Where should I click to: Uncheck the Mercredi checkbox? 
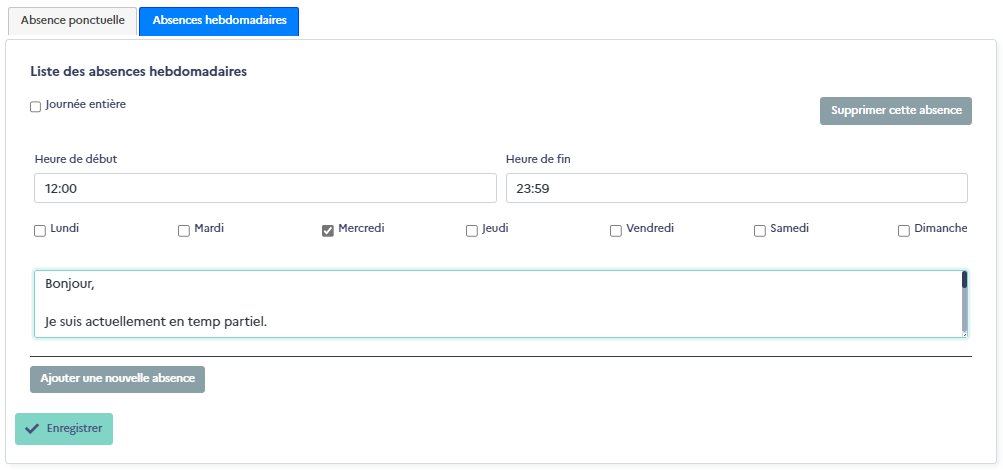tap(328, 231)
